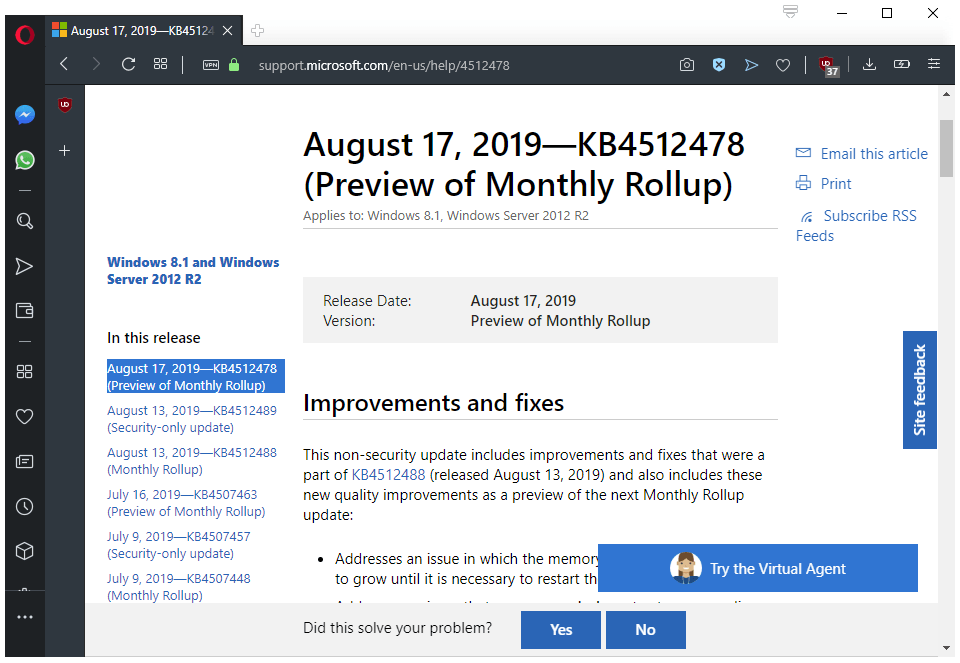The width and height of the screenshot is (960, 663).
Task: Click the address bar URL field
Action: (384, 66)
